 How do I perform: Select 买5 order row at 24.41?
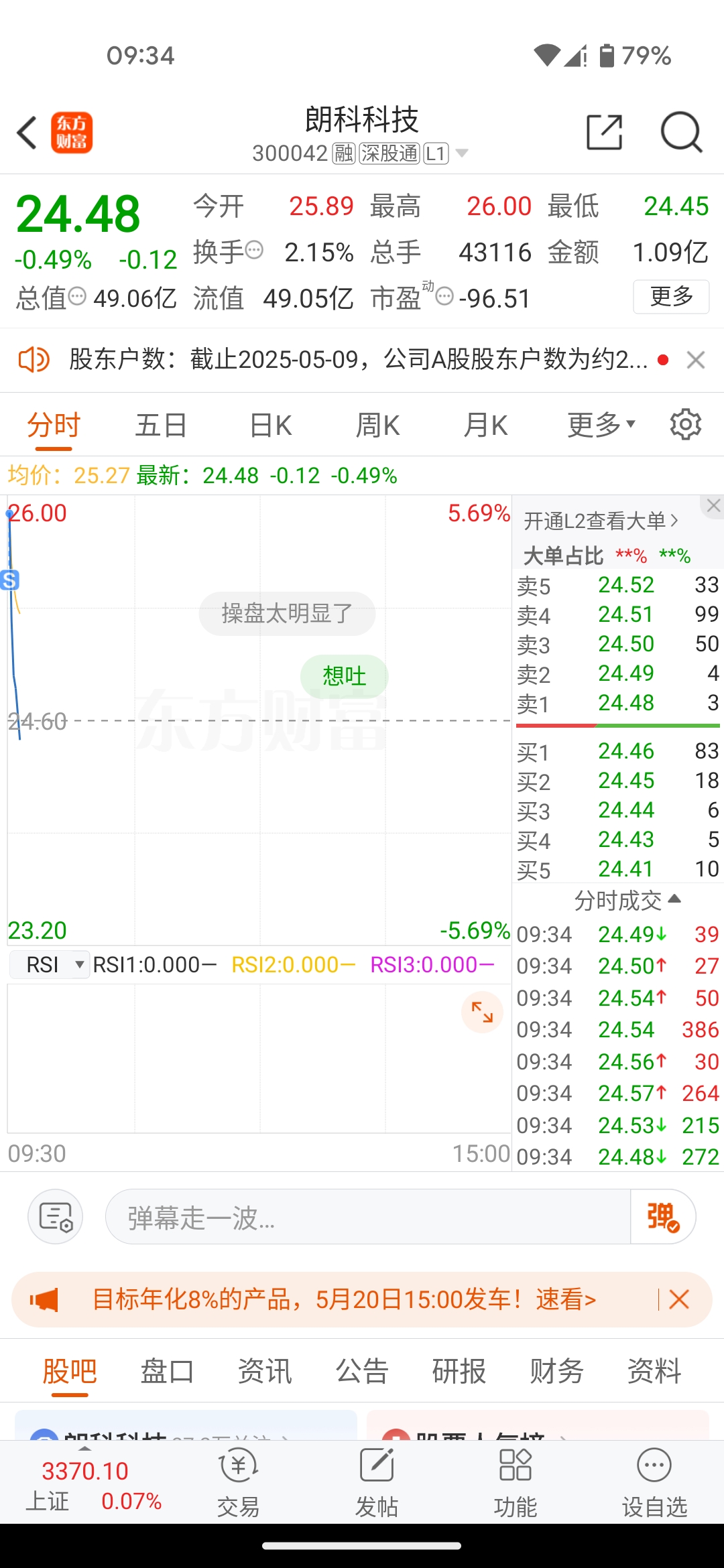(x=618, y=869)
